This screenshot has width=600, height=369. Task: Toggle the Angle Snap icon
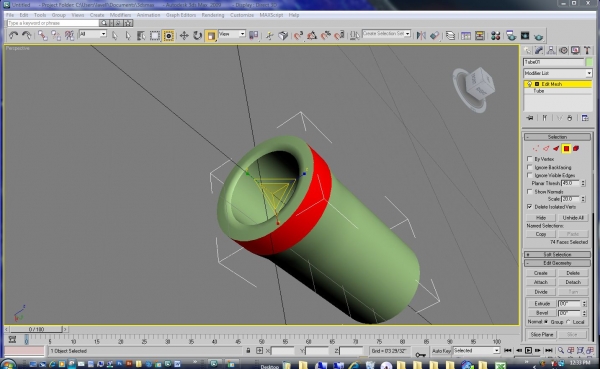[312, 36]
